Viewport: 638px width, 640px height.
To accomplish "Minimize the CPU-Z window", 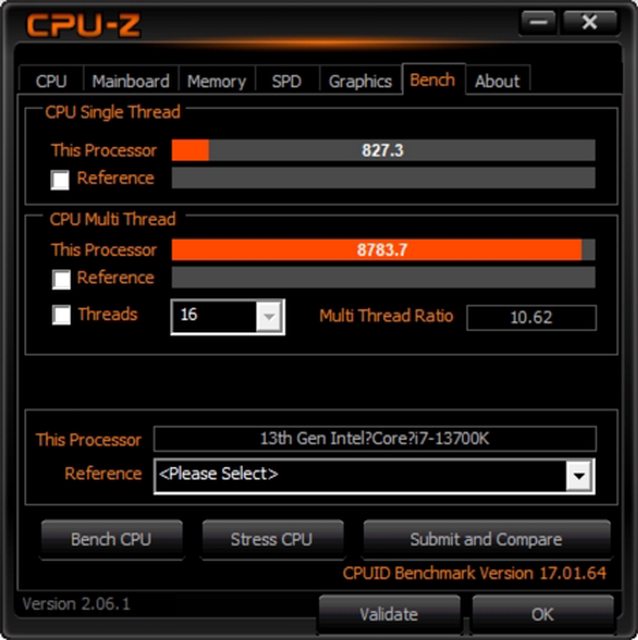I will pyautogui.click(x=538, y=22).
